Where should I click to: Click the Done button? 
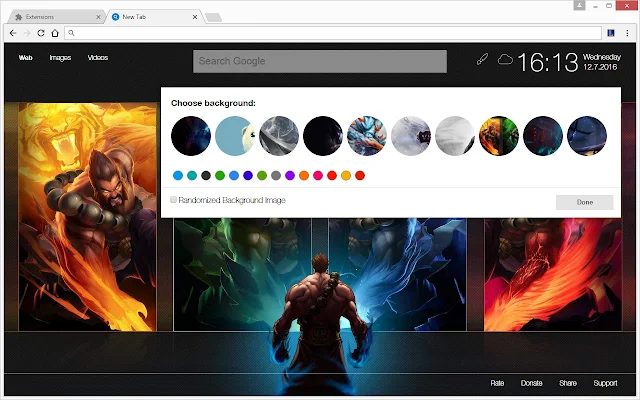(584, 202)
